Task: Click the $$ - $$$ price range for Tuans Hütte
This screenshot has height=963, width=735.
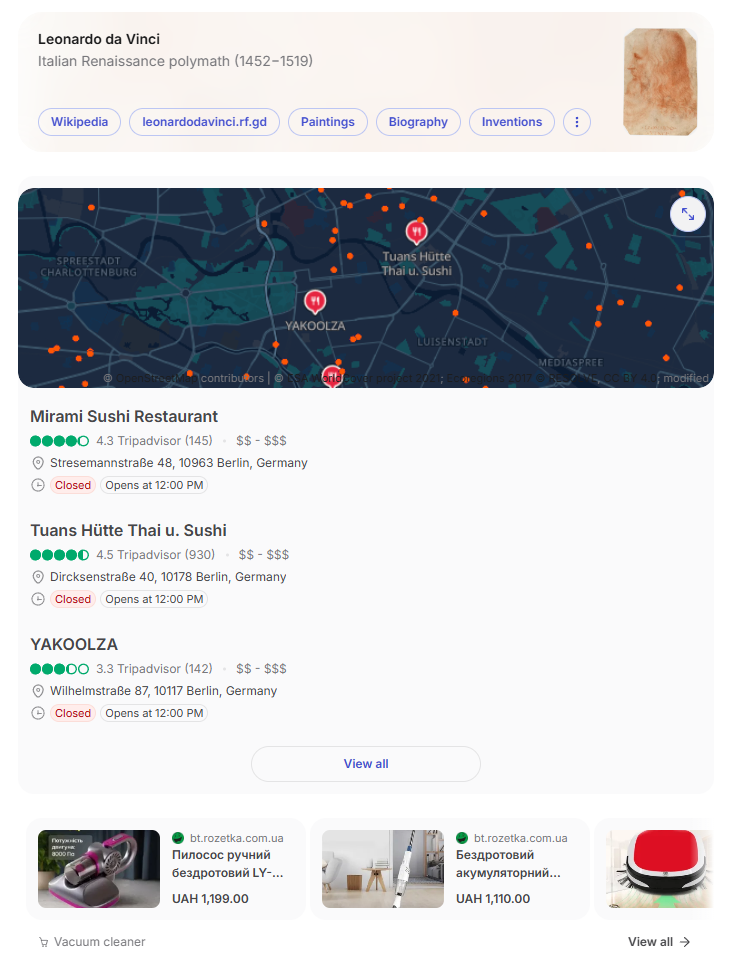Action: [264, 555]
